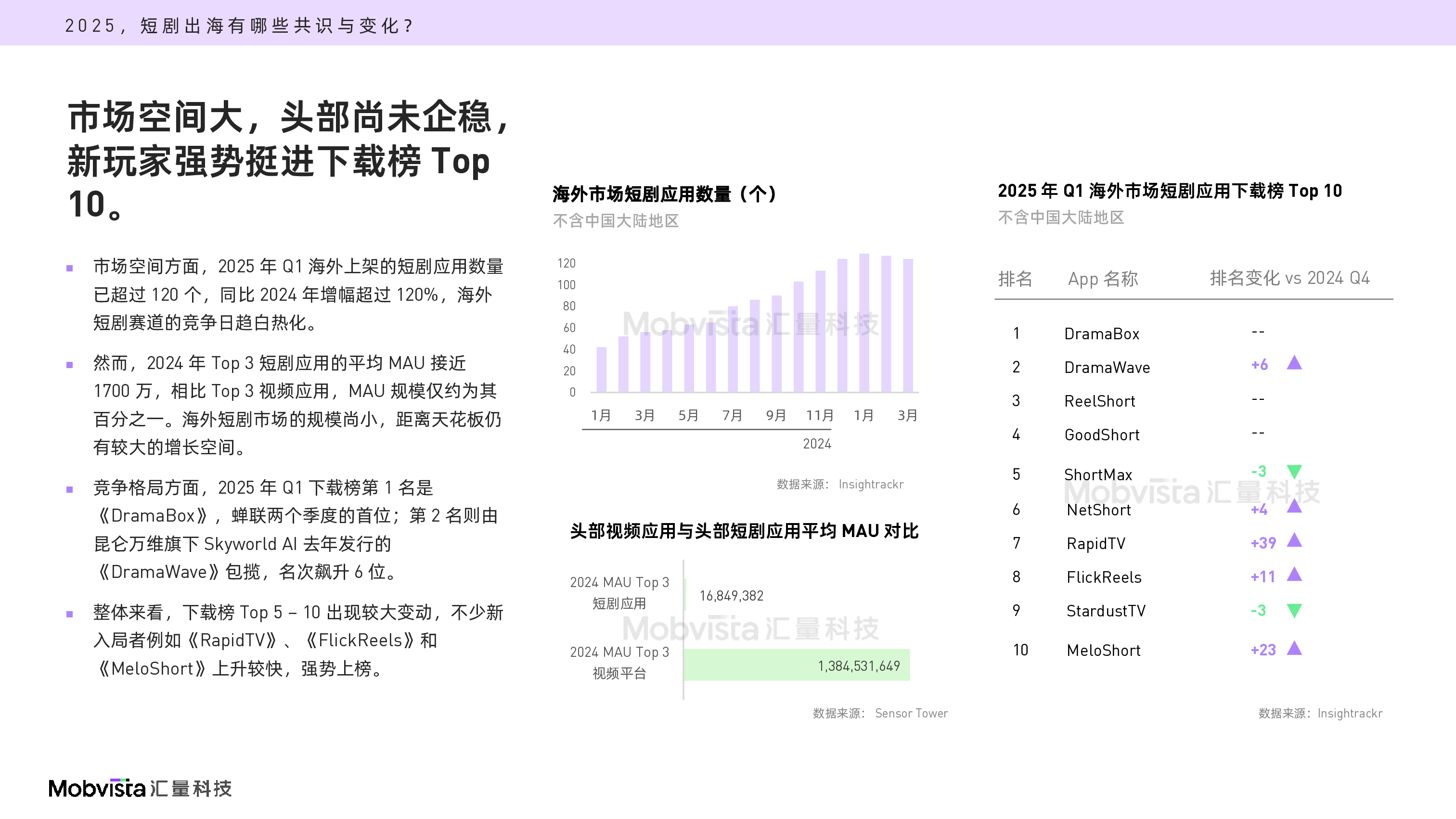Click the main headline 市场空间大，头部尚未企稳
Viewport: 1456px width, 819px height.
click(288, 117)
